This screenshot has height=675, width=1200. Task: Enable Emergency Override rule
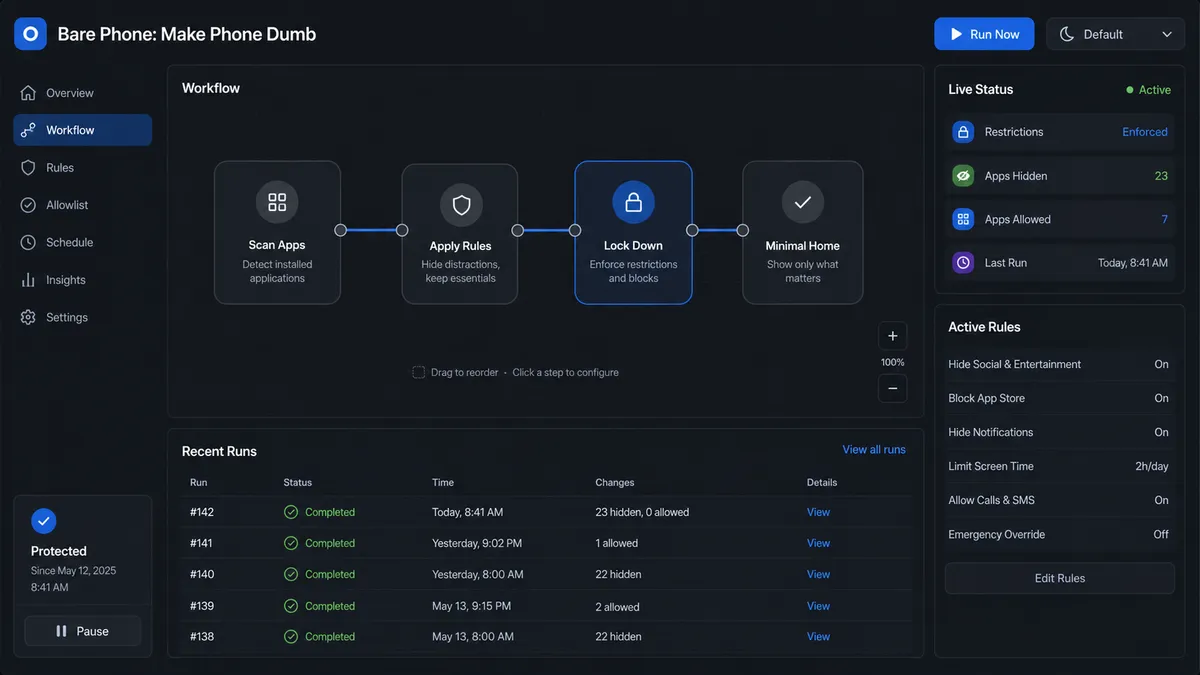click(x=1161, y=534)
